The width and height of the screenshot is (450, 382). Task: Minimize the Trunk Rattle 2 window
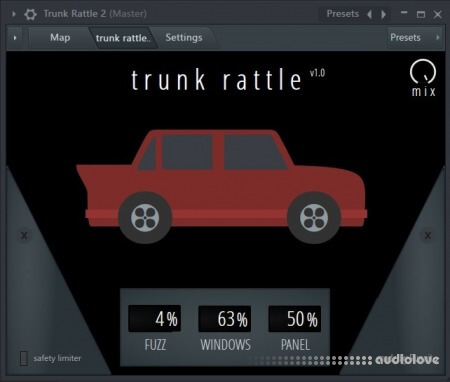(404, 14)
